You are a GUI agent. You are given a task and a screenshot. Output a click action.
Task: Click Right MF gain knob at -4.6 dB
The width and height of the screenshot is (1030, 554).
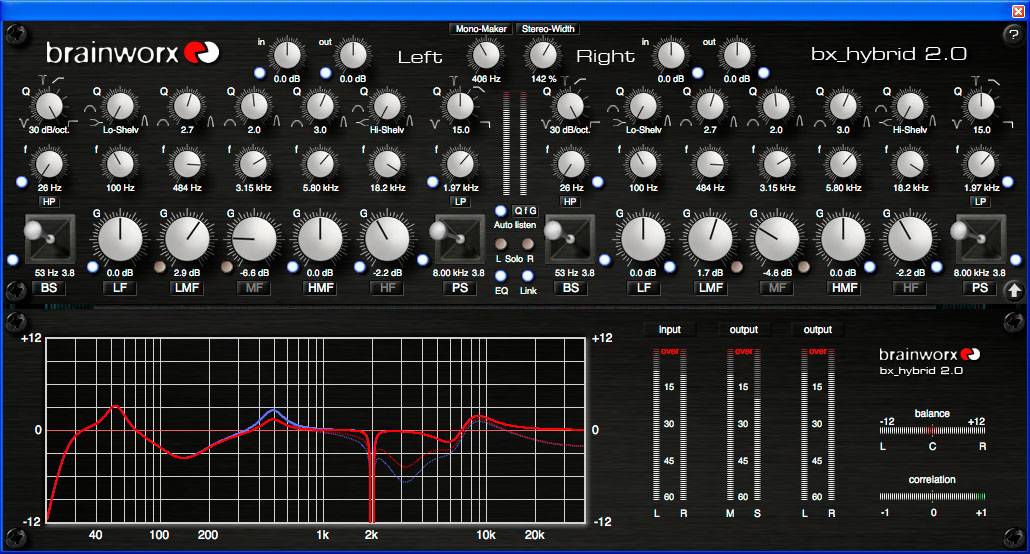pos(777,239)
